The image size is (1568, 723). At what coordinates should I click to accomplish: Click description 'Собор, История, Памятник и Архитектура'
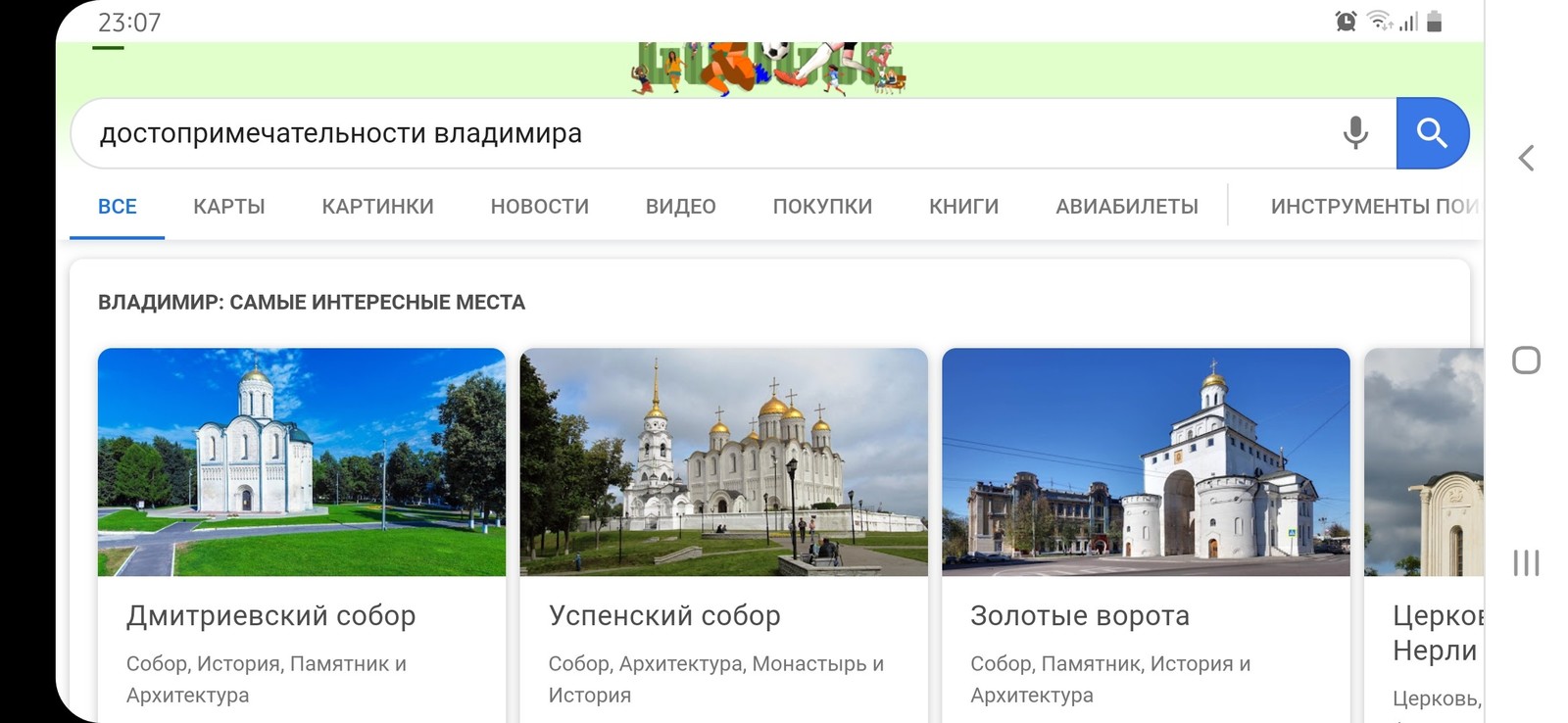pyautogui.click(x=267, y=679)
